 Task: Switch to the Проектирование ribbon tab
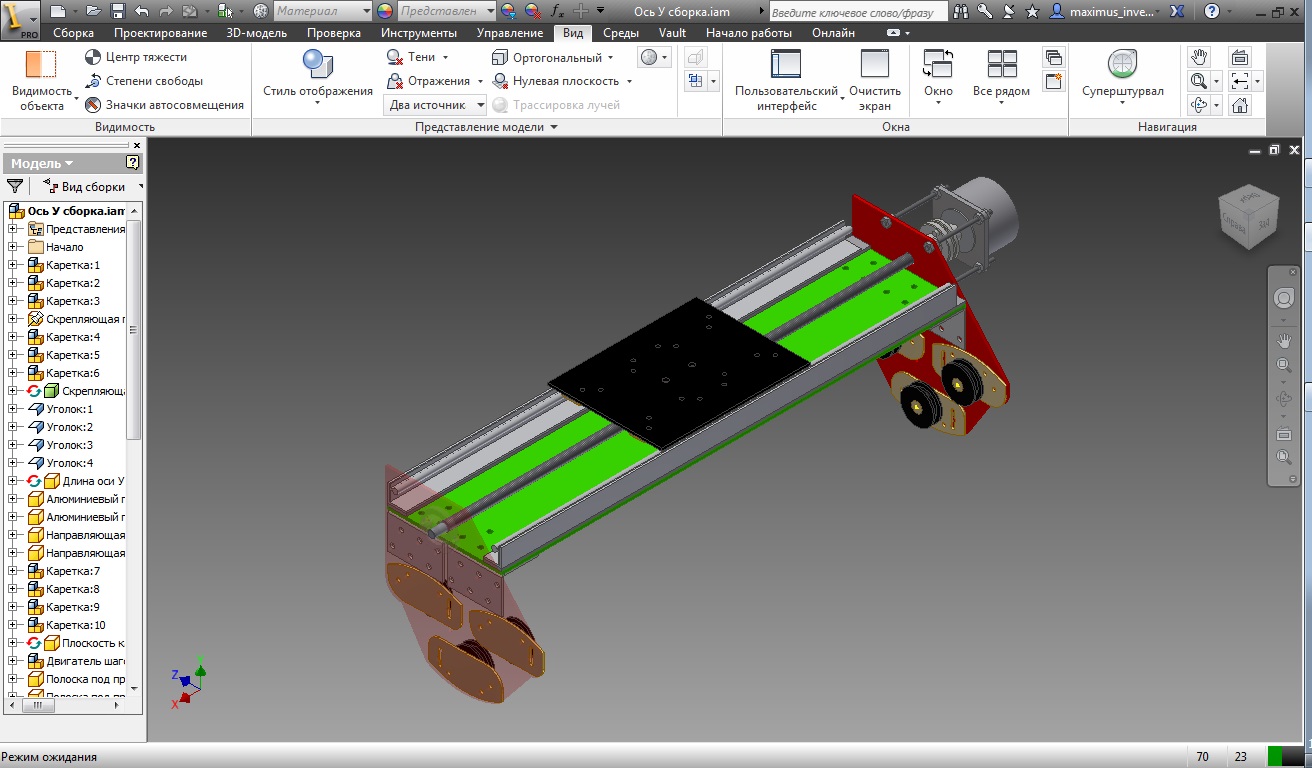[160, 33]
